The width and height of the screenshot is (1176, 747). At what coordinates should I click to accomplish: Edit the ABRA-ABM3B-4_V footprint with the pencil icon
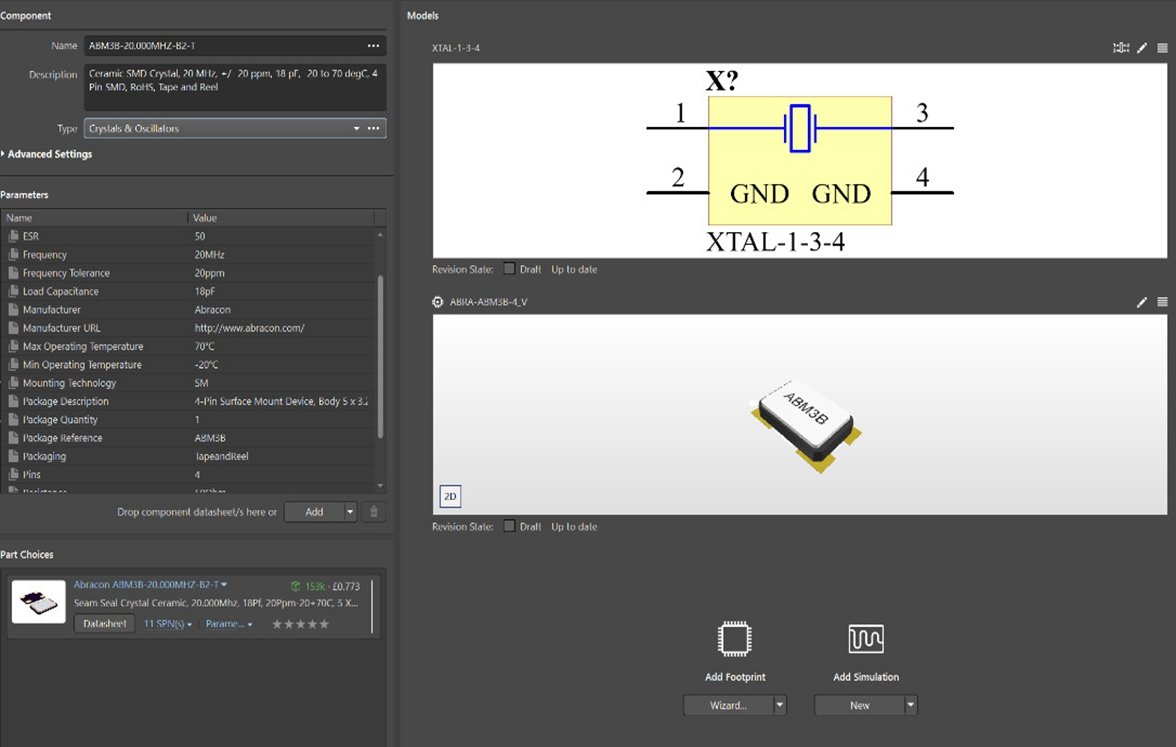[1142, 302]
